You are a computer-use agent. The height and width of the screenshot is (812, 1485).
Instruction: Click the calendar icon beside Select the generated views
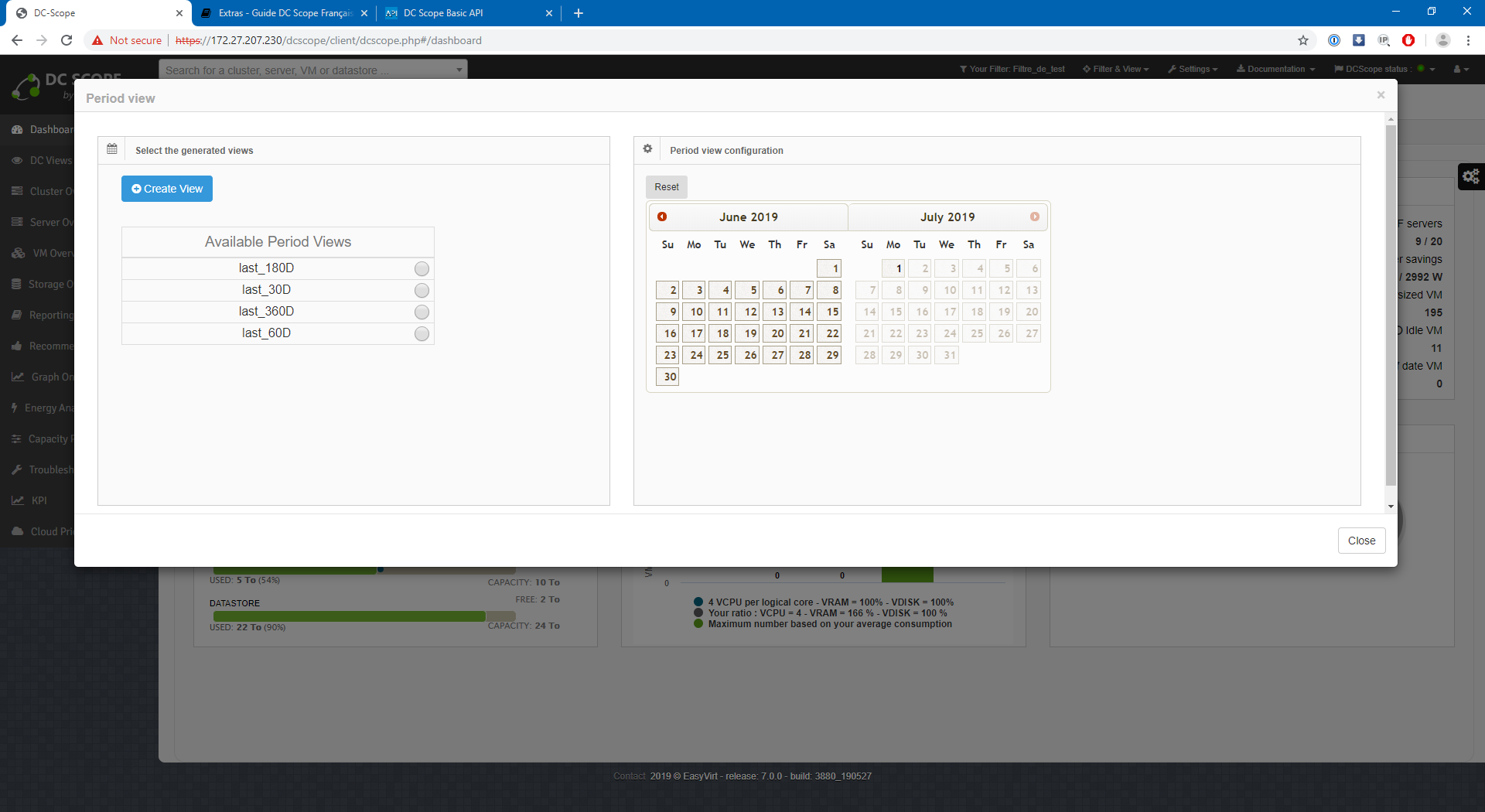pyautogui.click(x=112, y=149)
